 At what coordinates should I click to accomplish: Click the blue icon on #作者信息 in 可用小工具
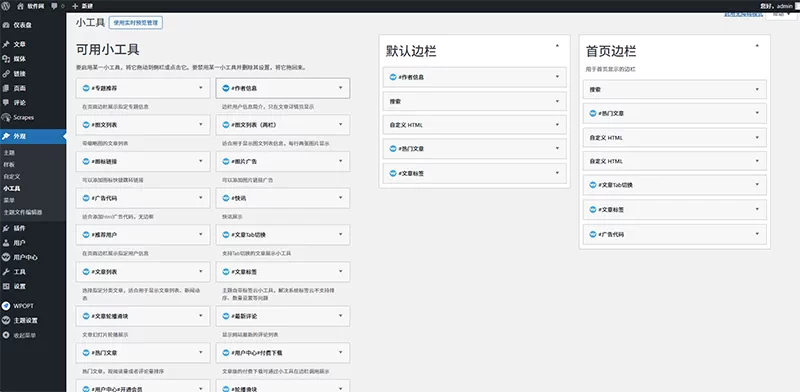click(x=226, y=88)
